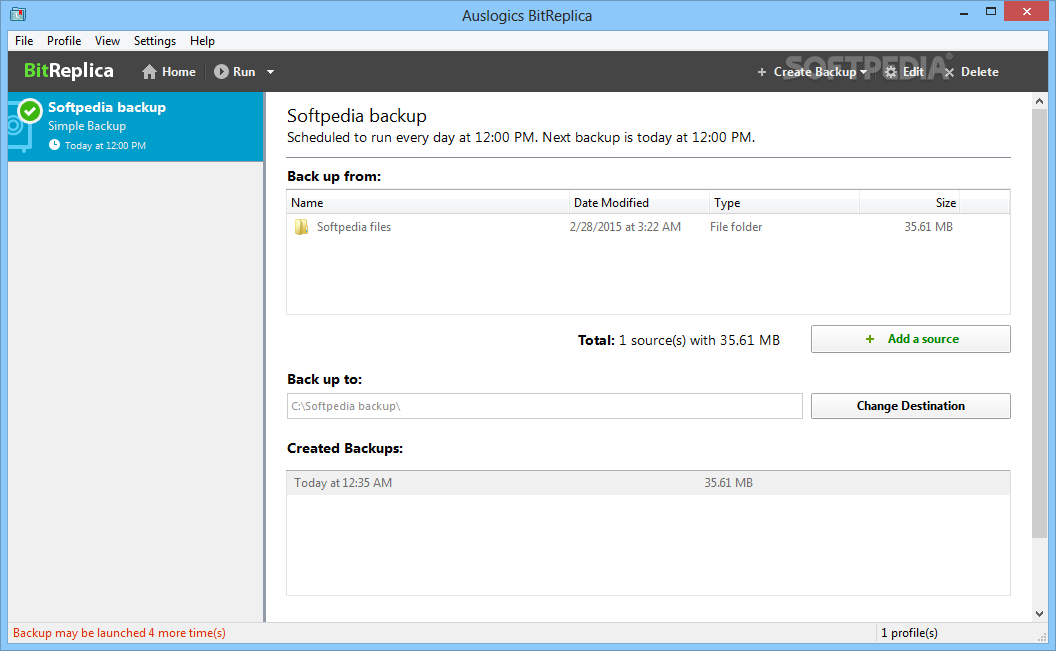This screenshot has width=1056, height=651.
Task: Select the Softpedia files source row name
Action: click(354, 227)
